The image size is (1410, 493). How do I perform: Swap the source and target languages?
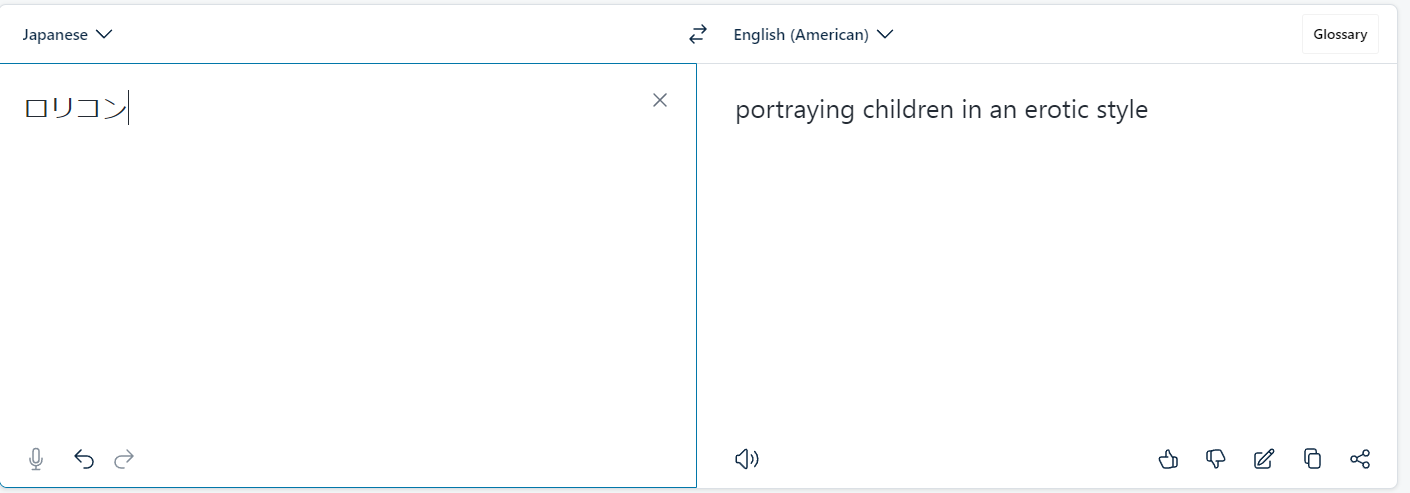[x=697, y=34]
